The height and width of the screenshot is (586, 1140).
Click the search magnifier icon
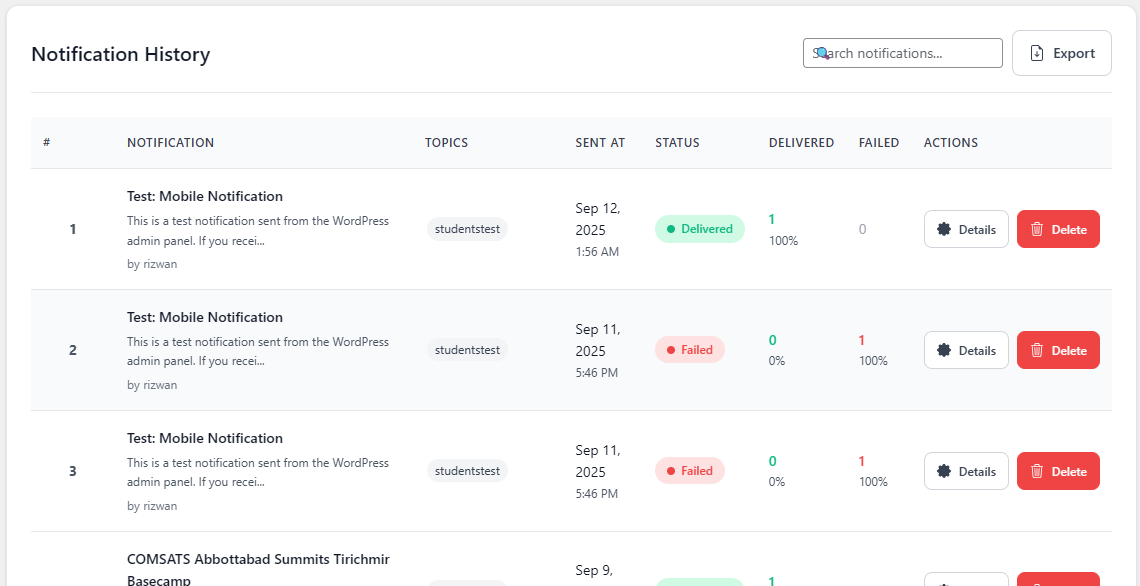click(x=822, y=53)
